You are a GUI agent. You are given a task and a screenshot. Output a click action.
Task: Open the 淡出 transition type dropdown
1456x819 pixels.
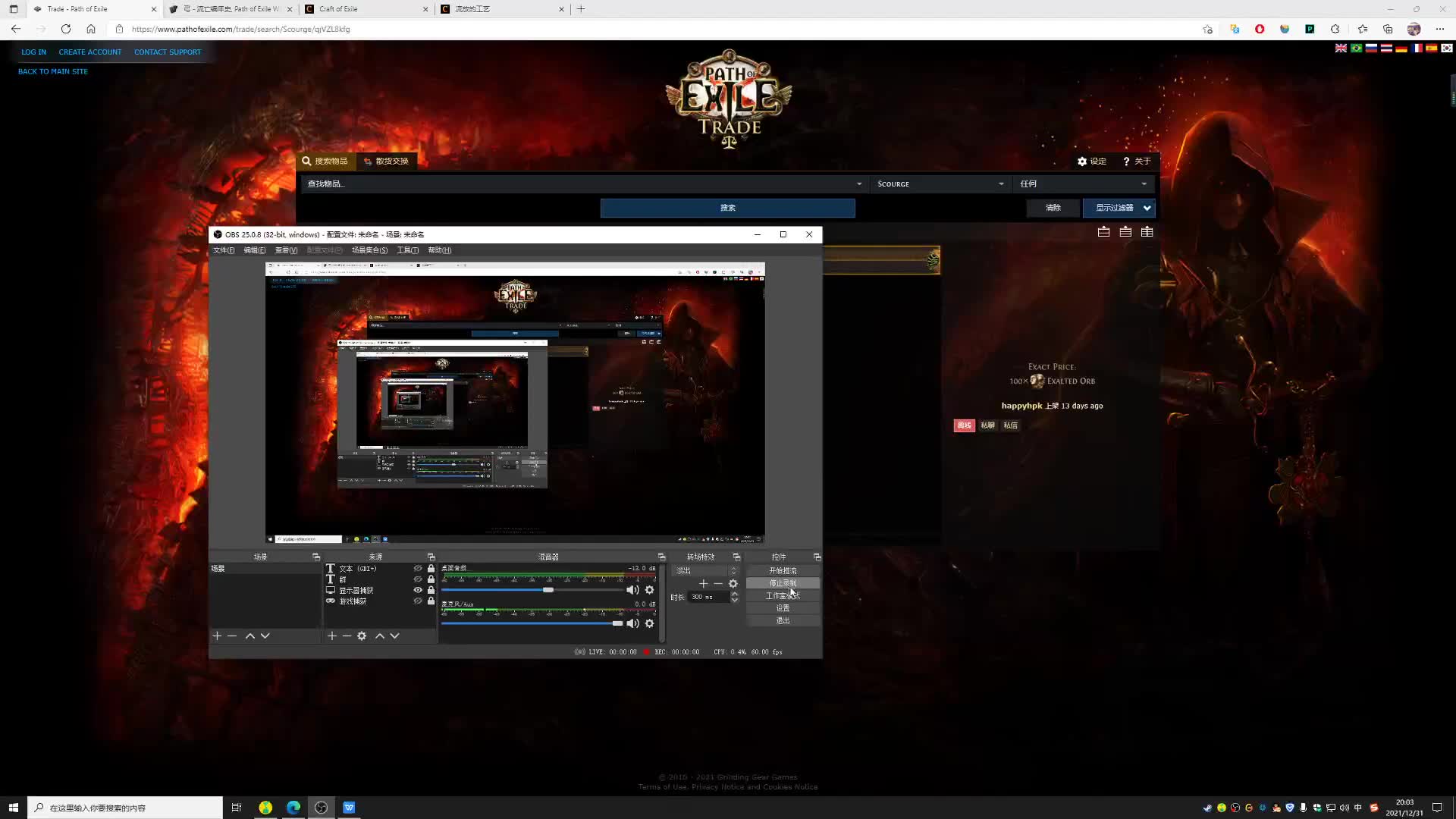click(706, 570)
